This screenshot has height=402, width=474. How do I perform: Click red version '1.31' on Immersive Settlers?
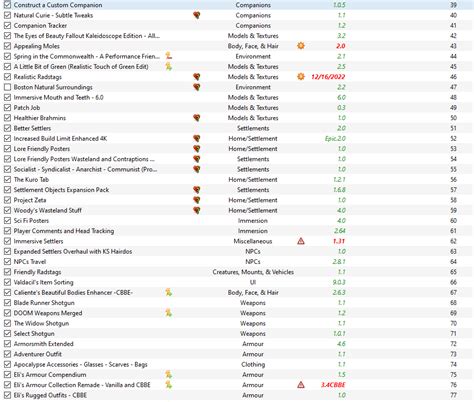(x=339, y=241)
